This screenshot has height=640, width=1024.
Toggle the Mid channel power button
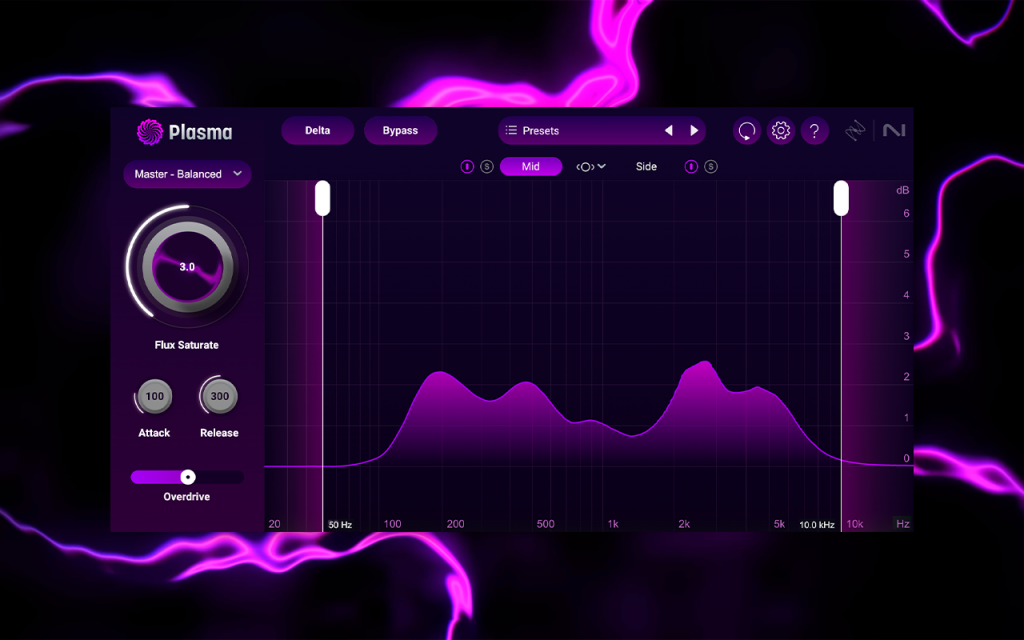pos(467,167)
